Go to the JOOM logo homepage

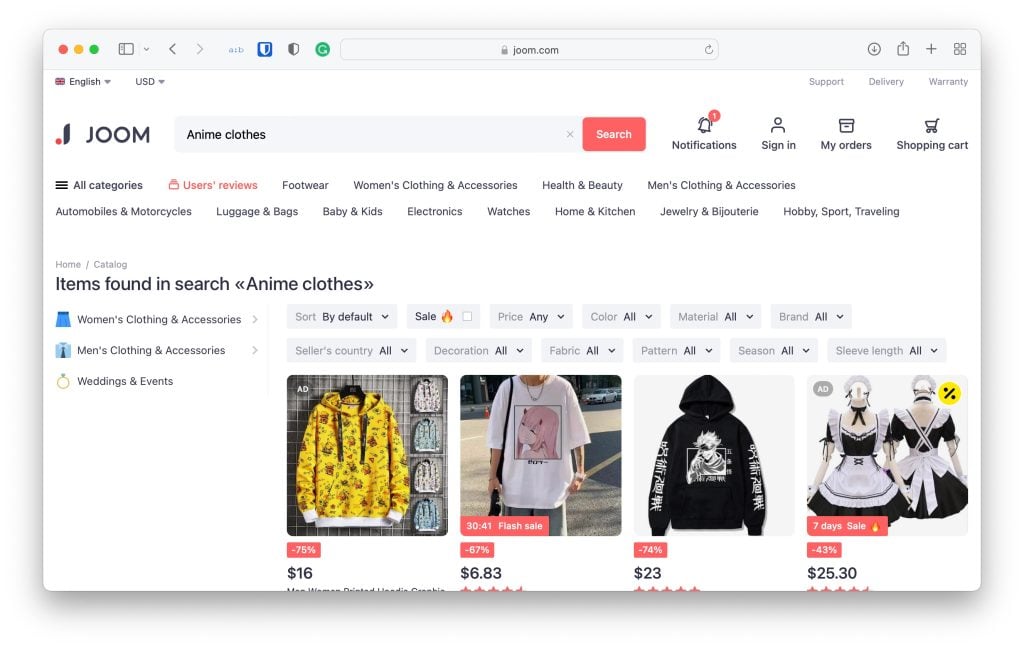[x=103, y=135]
